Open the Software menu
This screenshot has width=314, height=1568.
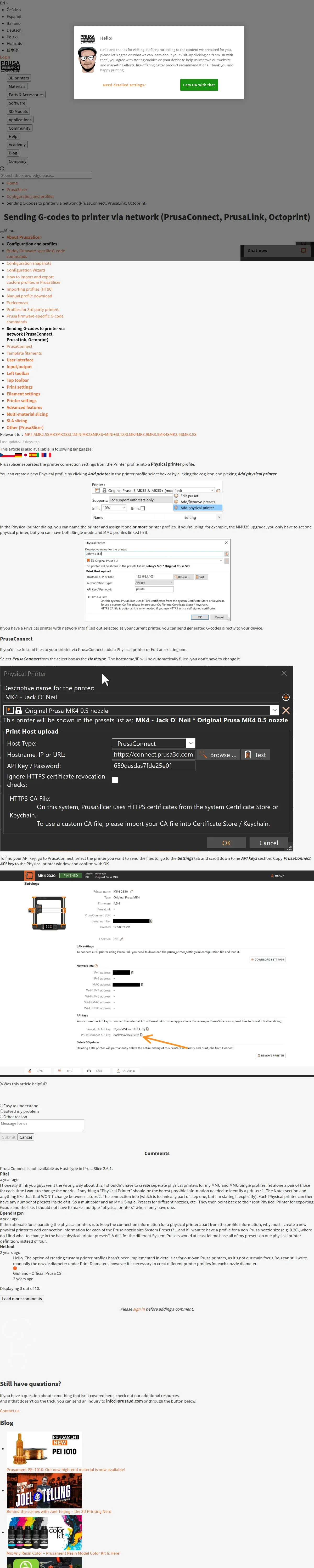(x=17, y=103)
